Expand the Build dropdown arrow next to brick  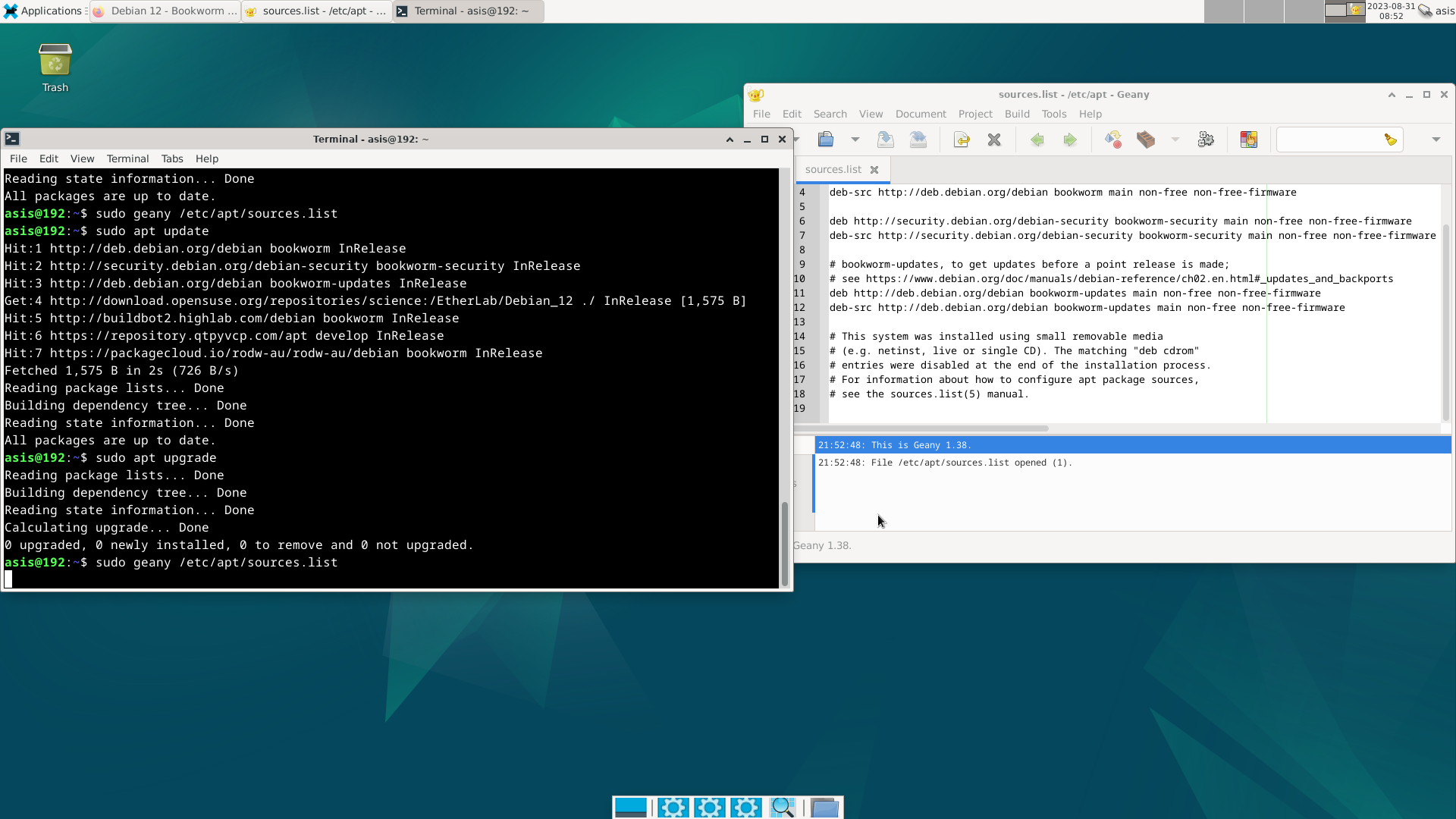1175,140
